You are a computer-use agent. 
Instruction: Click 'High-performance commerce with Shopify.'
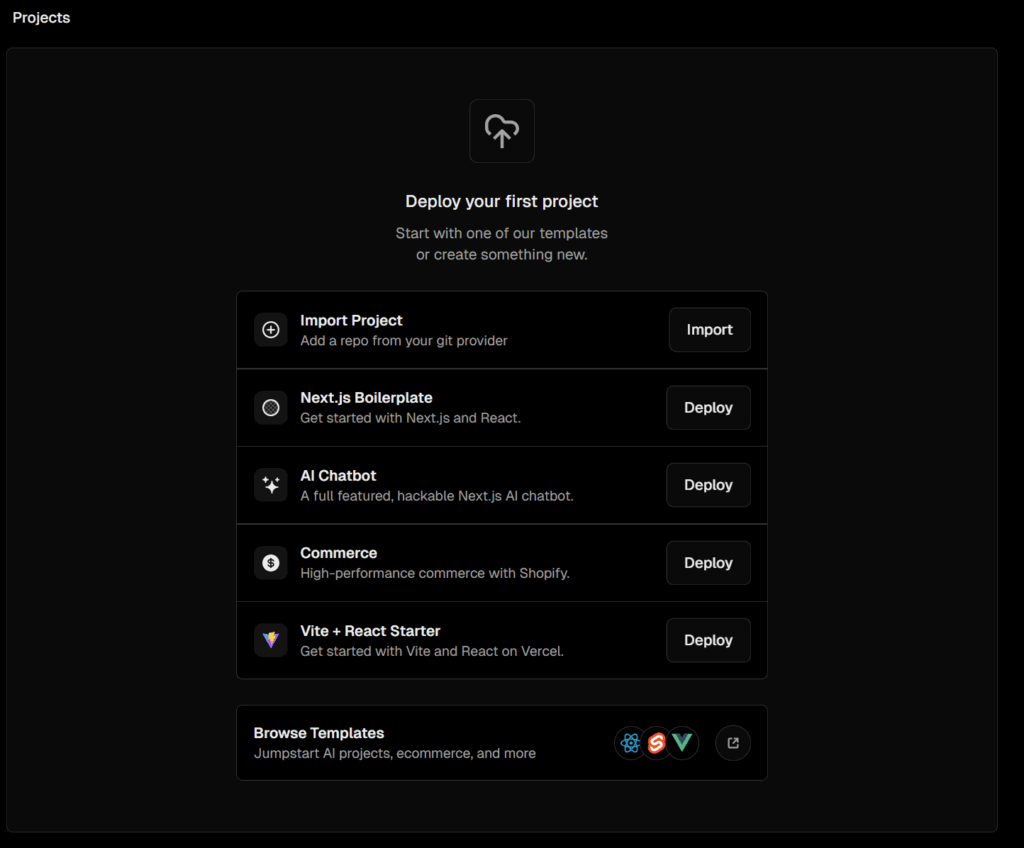point(435,573)
